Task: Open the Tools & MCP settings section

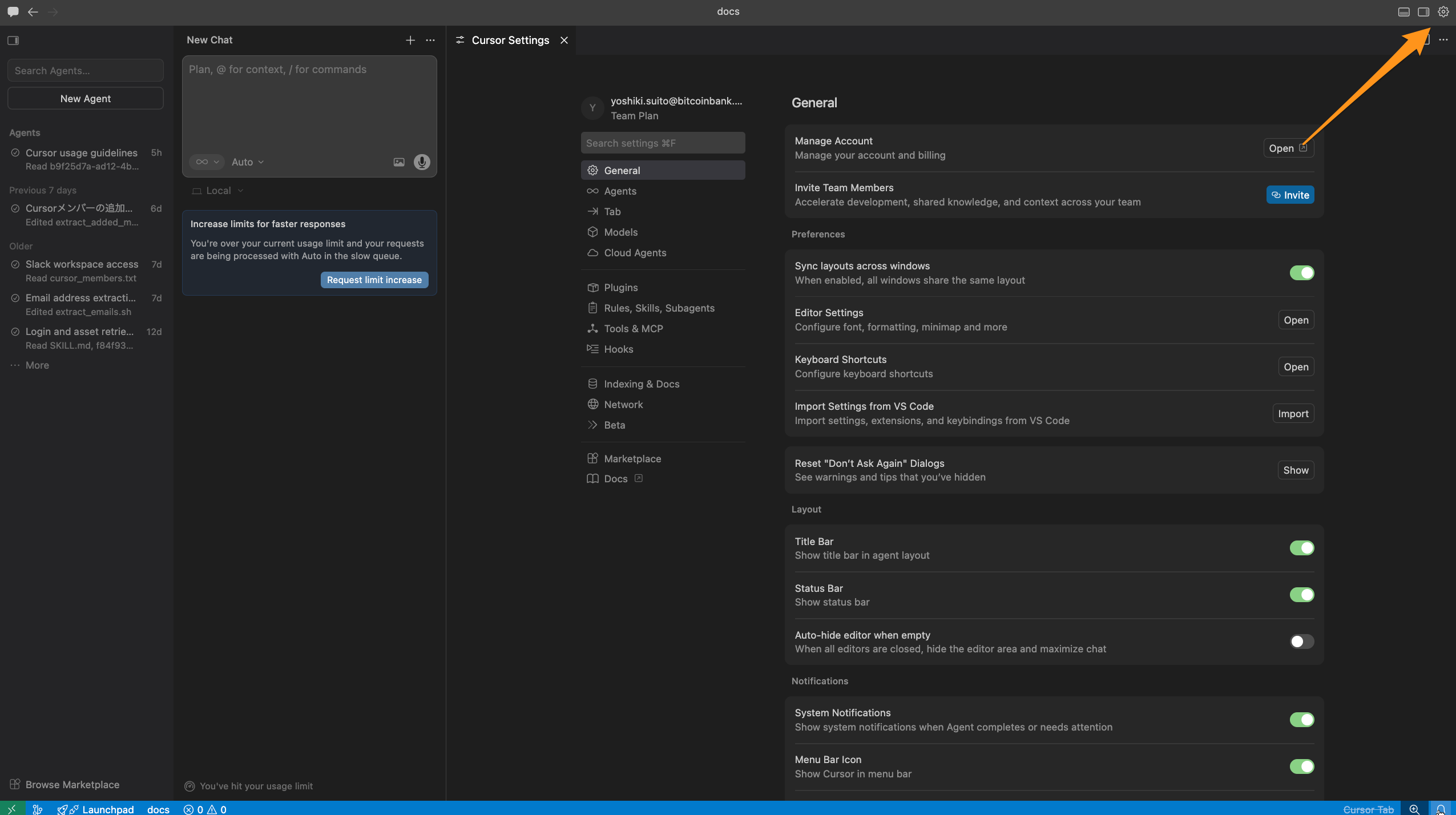Action: (x=633, y=329)
